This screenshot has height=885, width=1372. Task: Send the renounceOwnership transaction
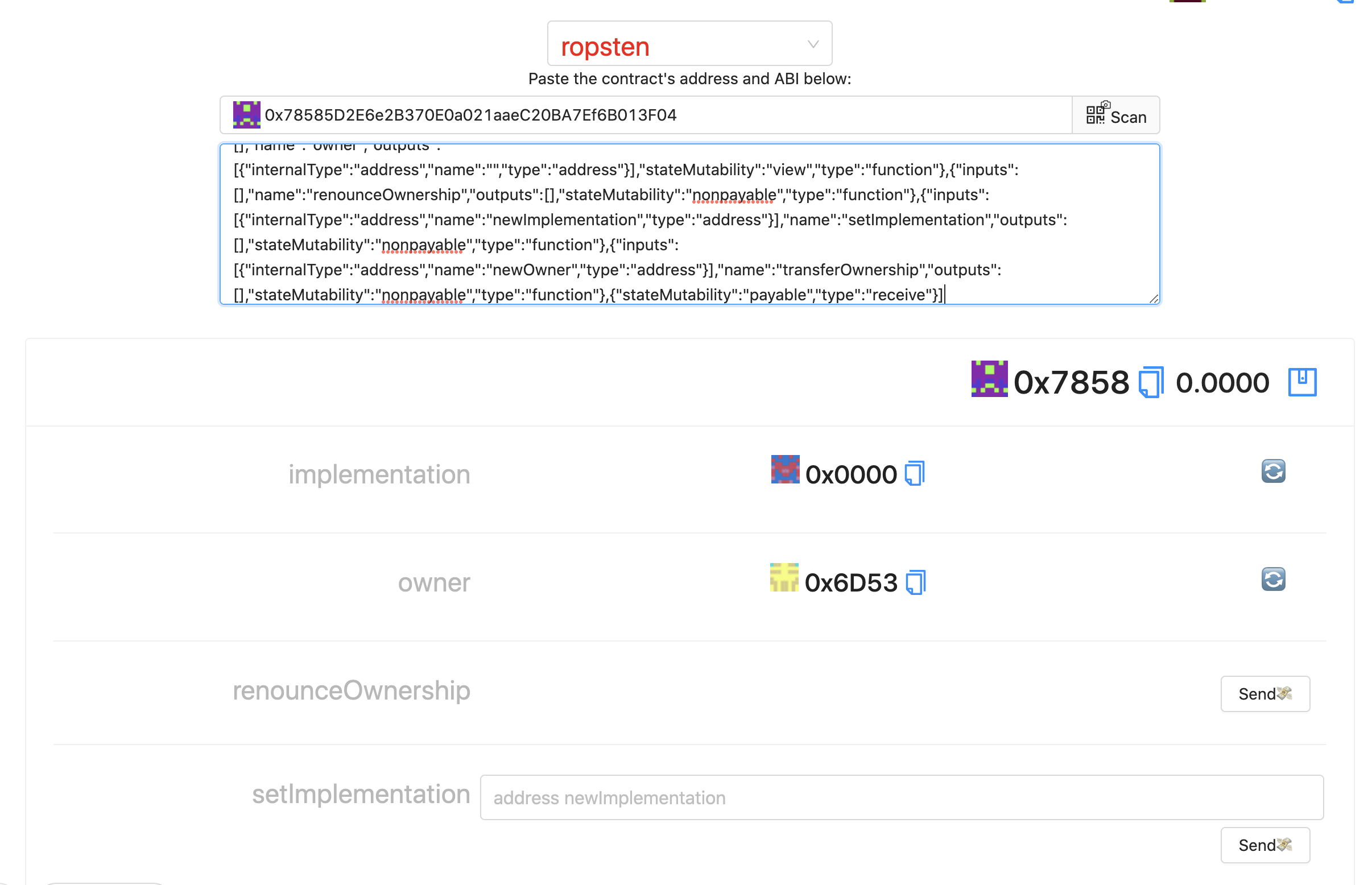point(1264,694)
